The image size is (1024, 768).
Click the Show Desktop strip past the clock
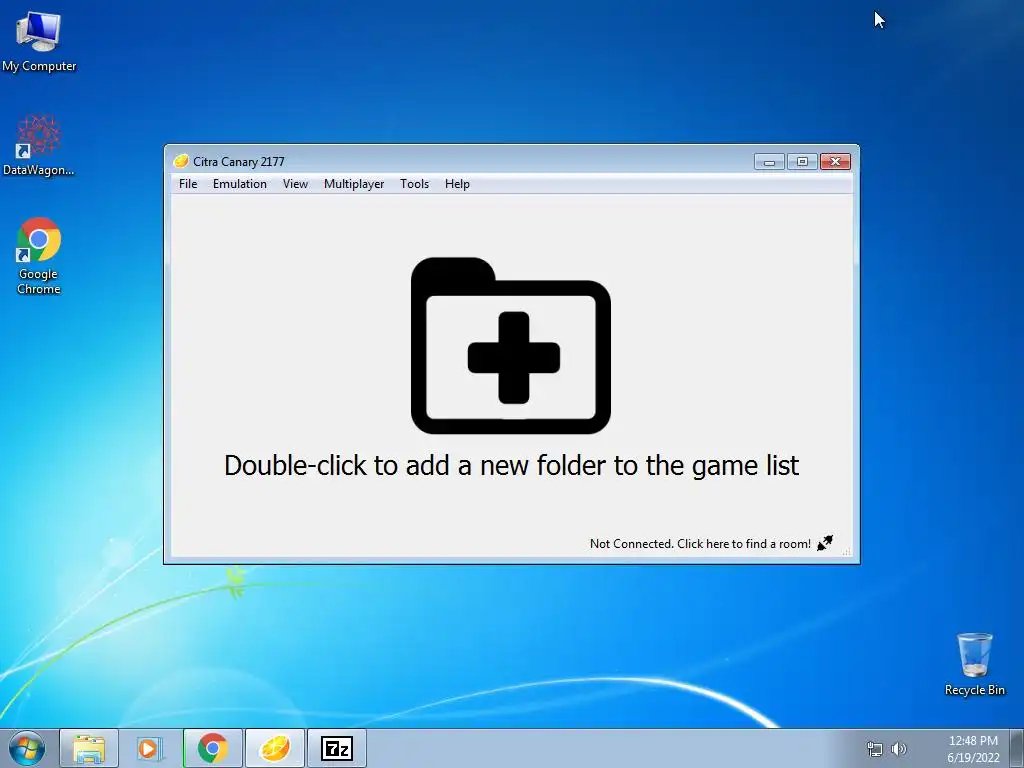click(x=1017, y=748)
